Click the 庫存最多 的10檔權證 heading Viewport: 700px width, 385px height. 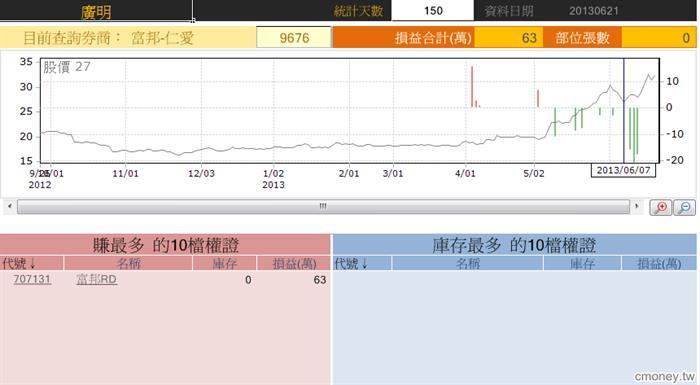point(514,245)
